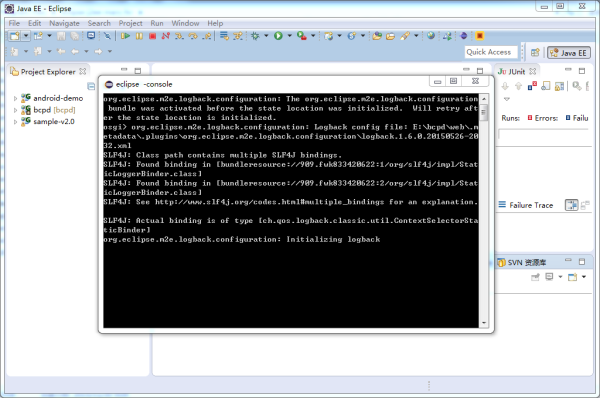Toggle Show Failures Only in JUnit
600x398 pixels.
pyautogui.click(x=532, y=86)
